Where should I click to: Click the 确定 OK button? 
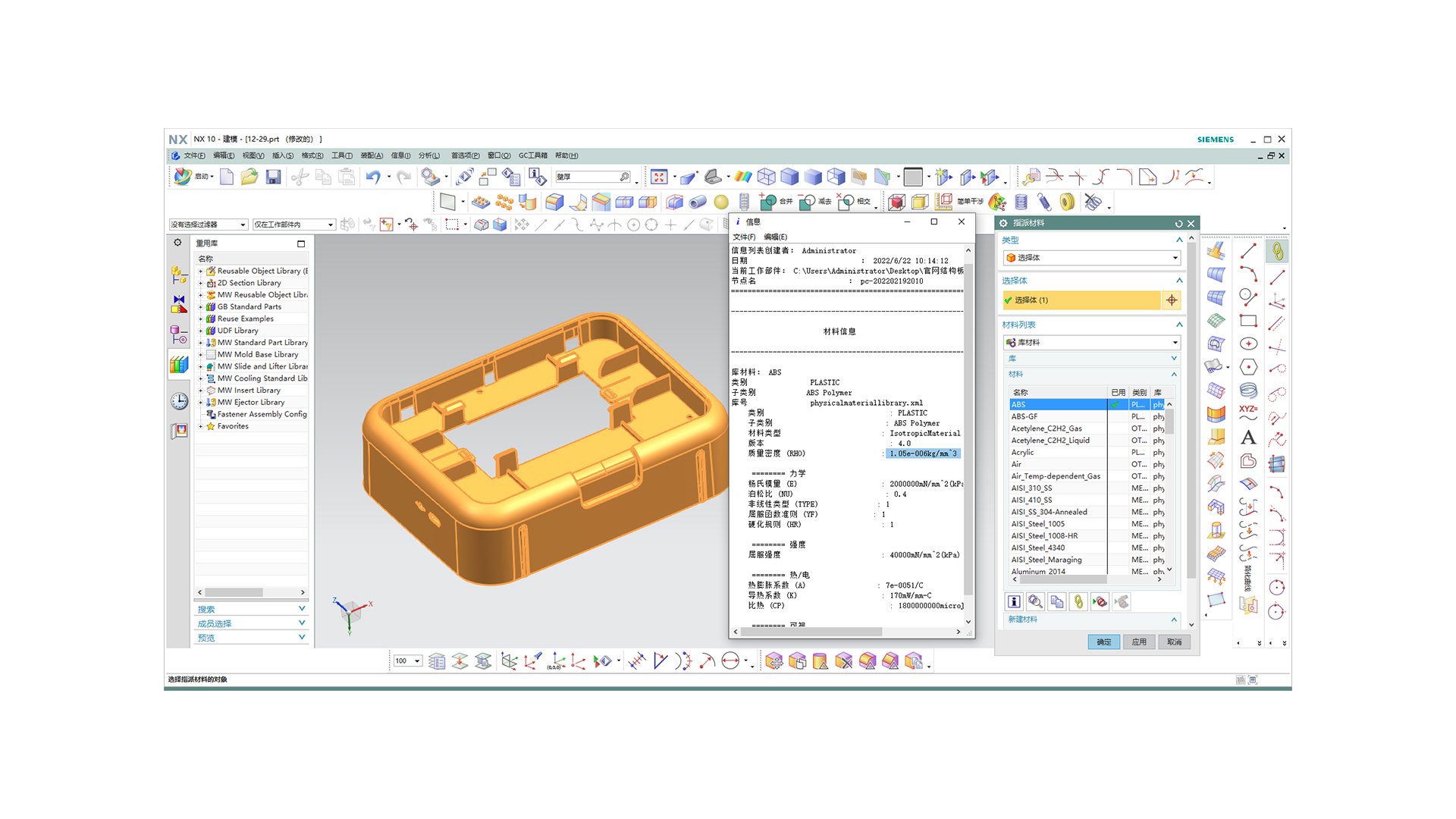(1103, 642)
